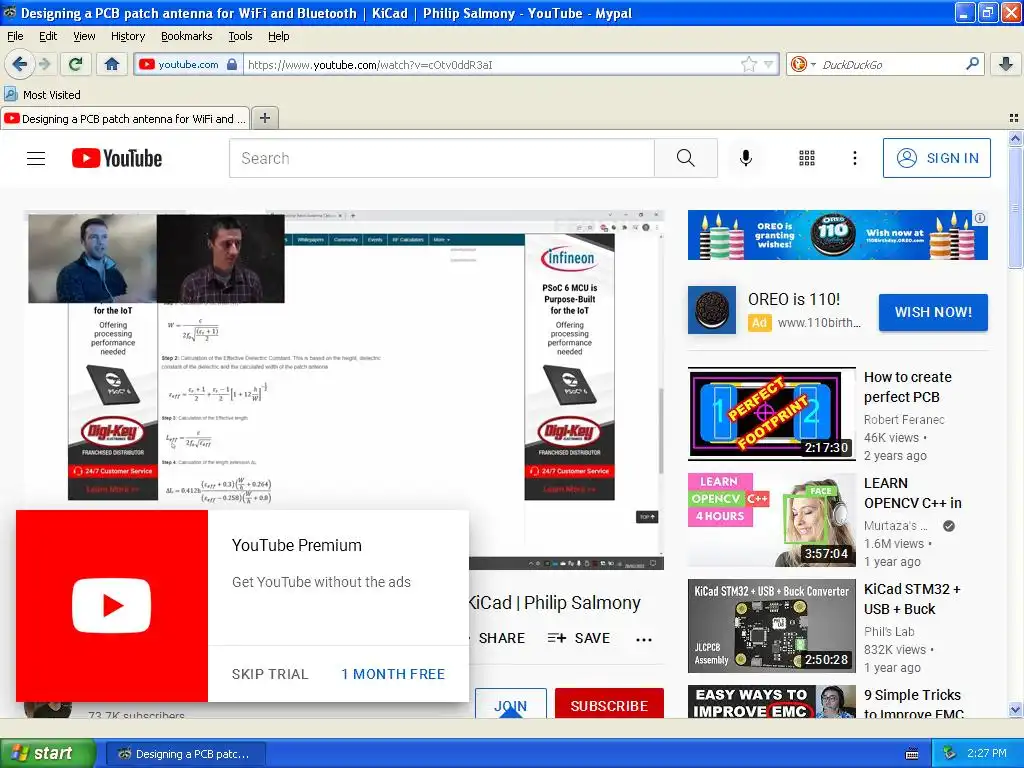Open the History menu

point(128,36)
